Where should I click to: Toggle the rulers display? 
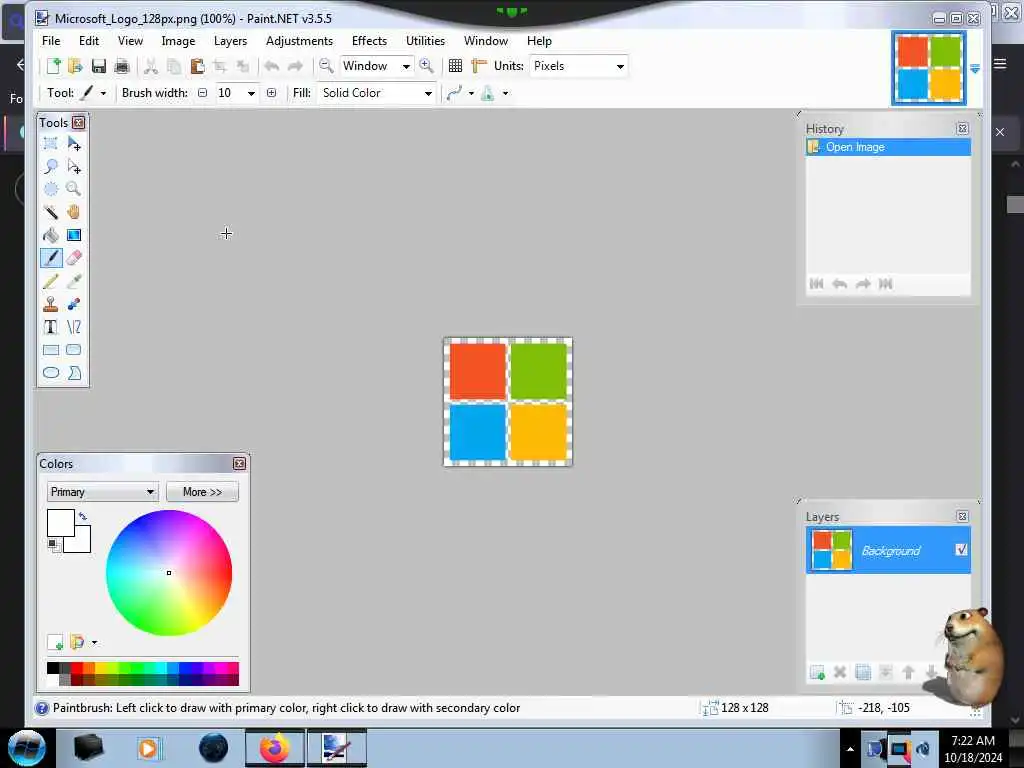coord(479,66)
